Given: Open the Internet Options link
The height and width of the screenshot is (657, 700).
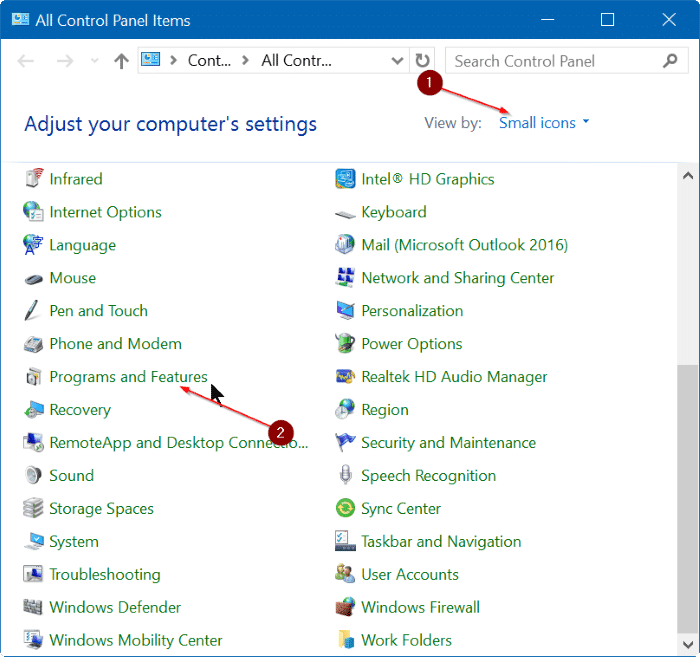Looking at the screenshot, I should pyautogui.click(x=105, y=212).
